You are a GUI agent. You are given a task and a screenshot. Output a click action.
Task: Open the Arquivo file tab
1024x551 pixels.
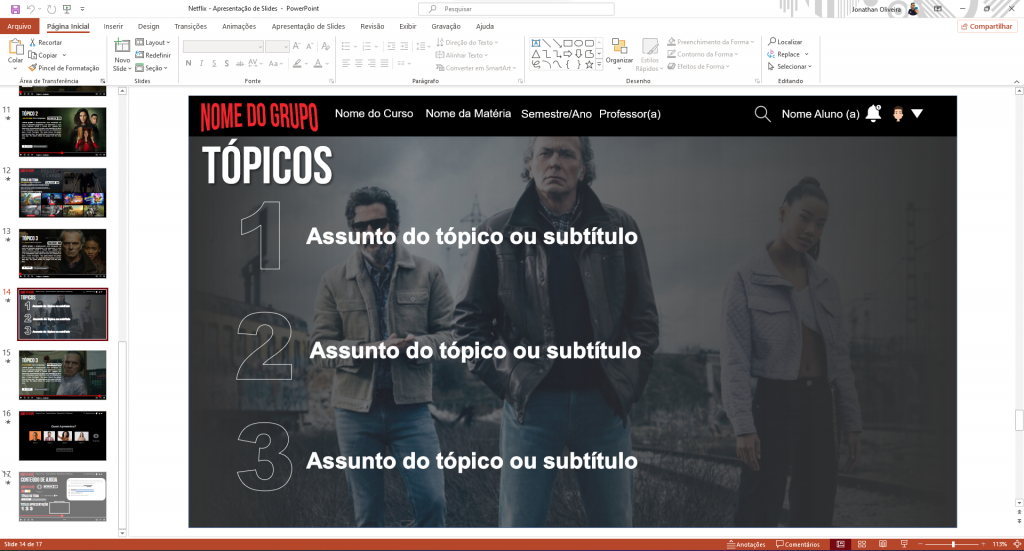click(20, 27)
